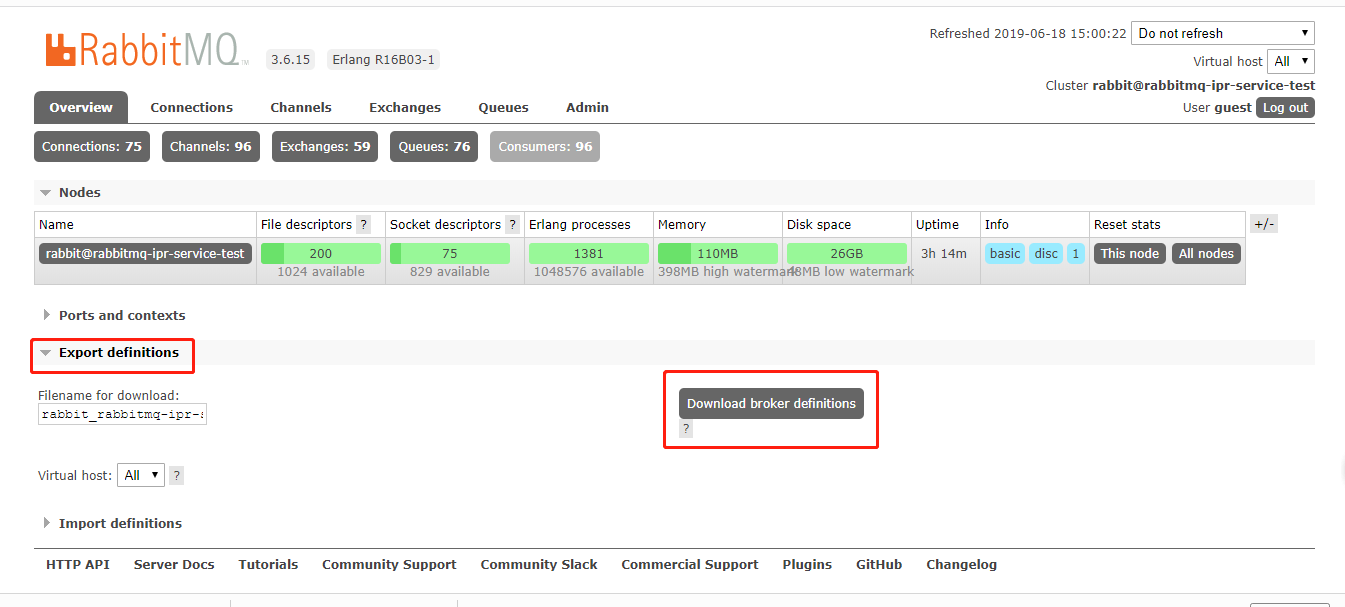Open node rabbit@rabbitmq-ipr-service-test link
1345x607 pixels.
point(145,254)
